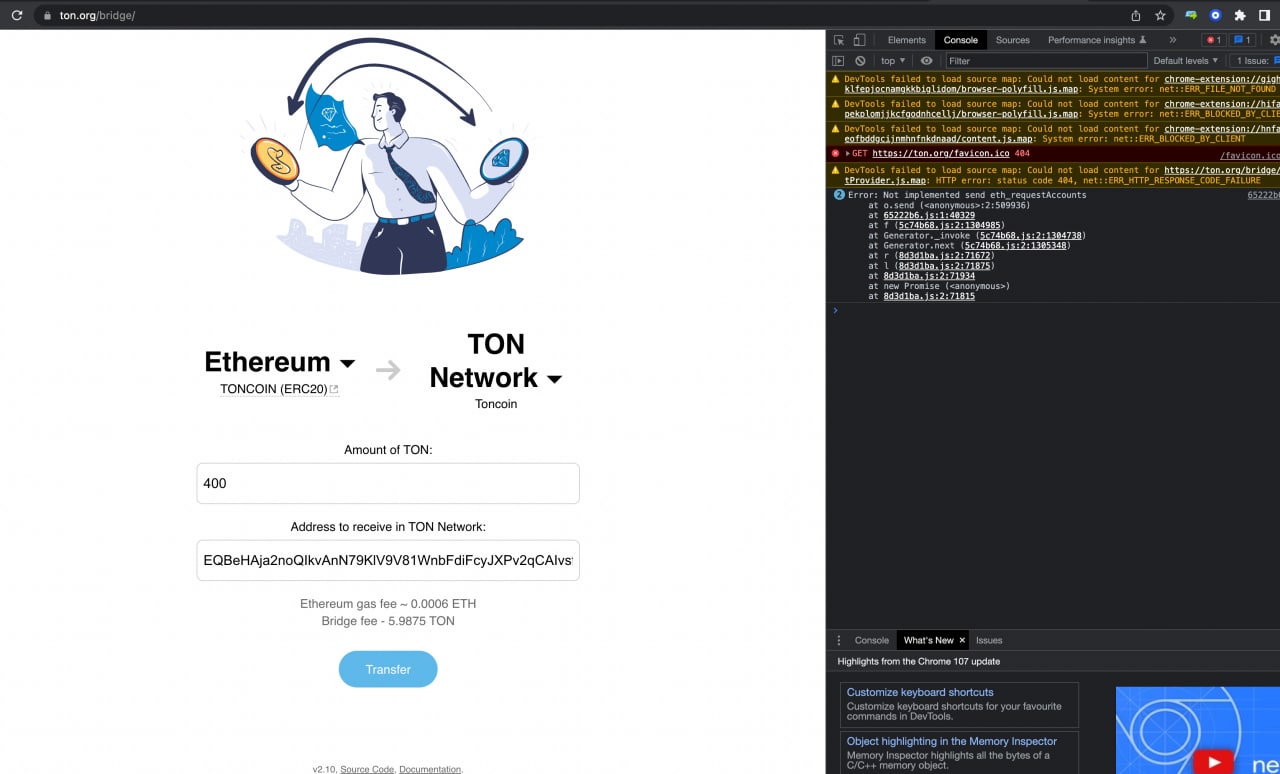
Task: Open the 8d3d1ba.js:2:71672 stack link
Action: [x=944, y=256]
